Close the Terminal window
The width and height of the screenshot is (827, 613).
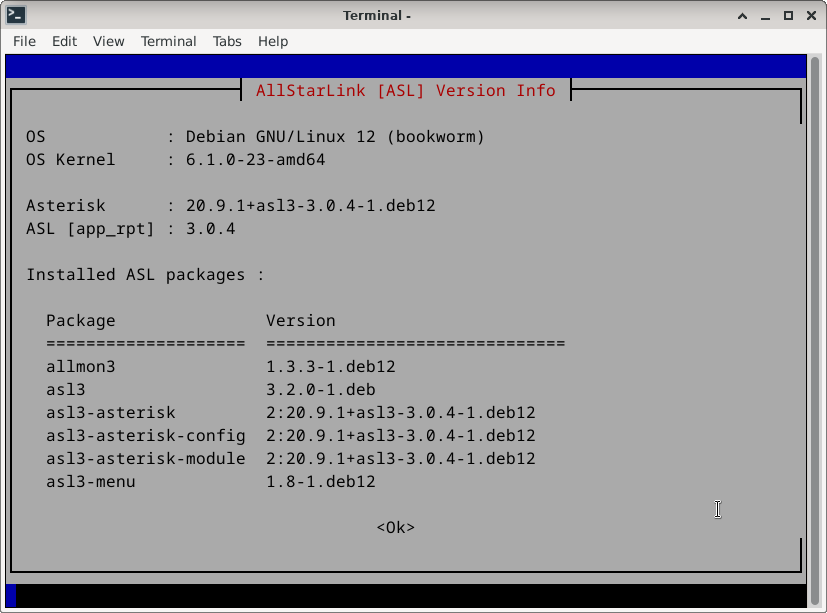(x=812, y=16)
